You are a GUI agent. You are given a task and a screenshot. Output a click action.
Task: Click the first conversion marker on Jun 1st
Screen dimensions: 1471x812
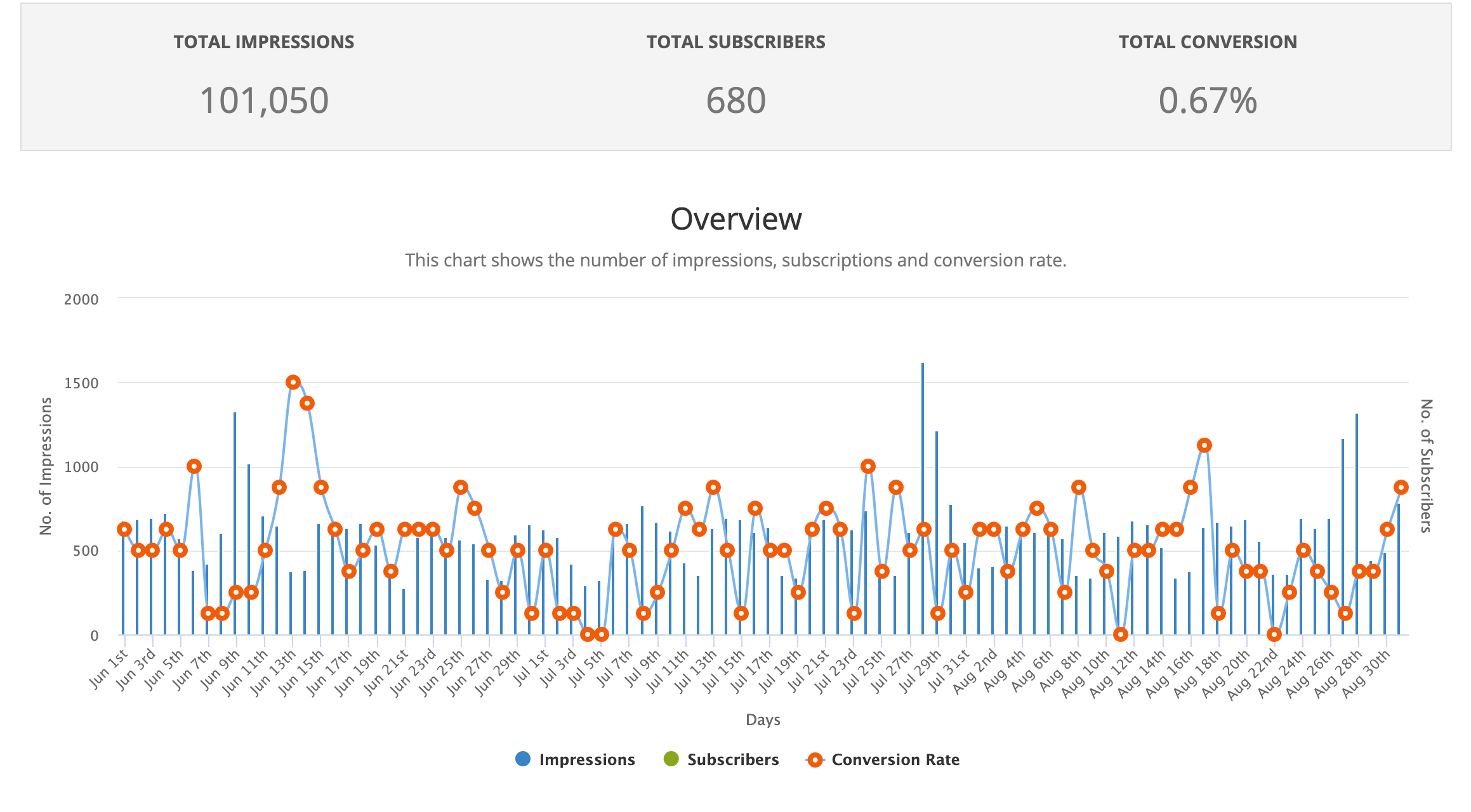pos(124,529)
